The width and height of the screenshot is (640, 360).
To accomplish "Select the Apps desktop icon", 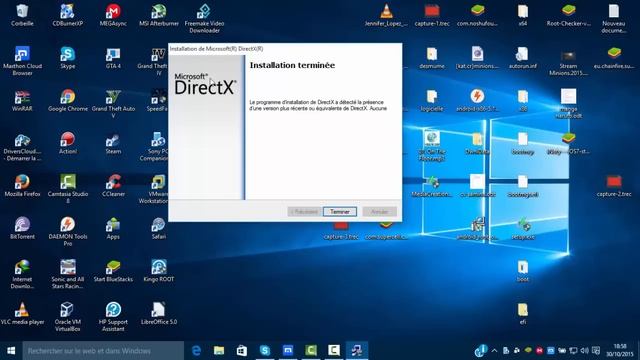I will point(113,229).
